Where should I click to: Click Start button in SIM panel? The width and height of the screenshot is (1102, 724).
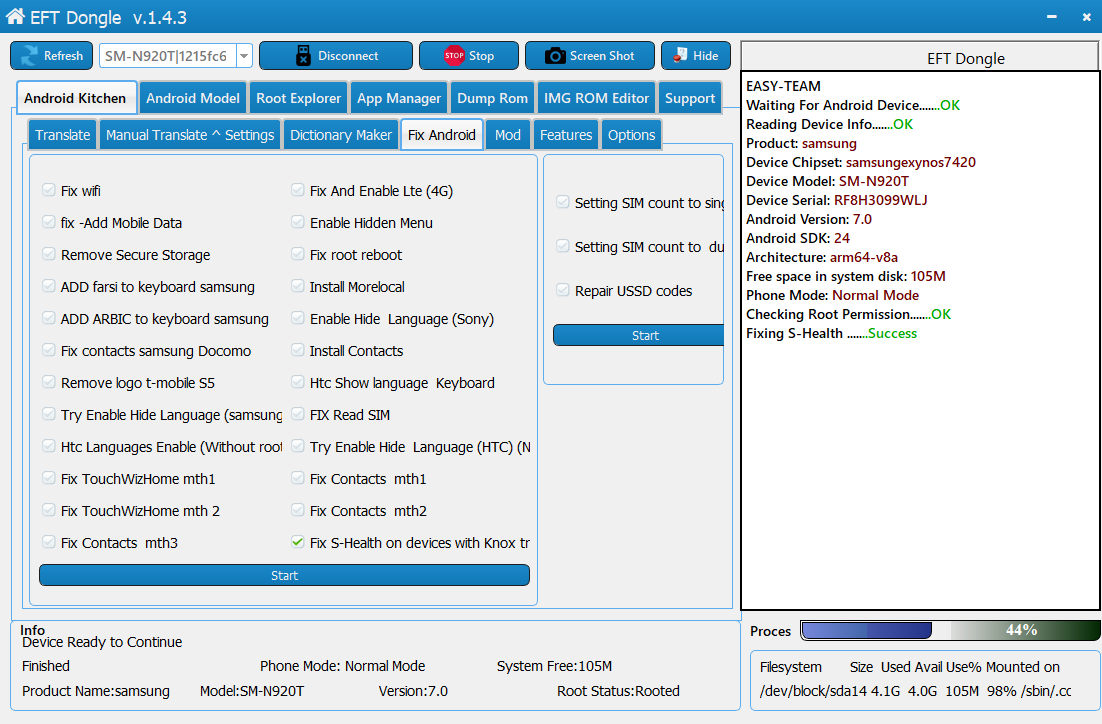click(638, 335)
